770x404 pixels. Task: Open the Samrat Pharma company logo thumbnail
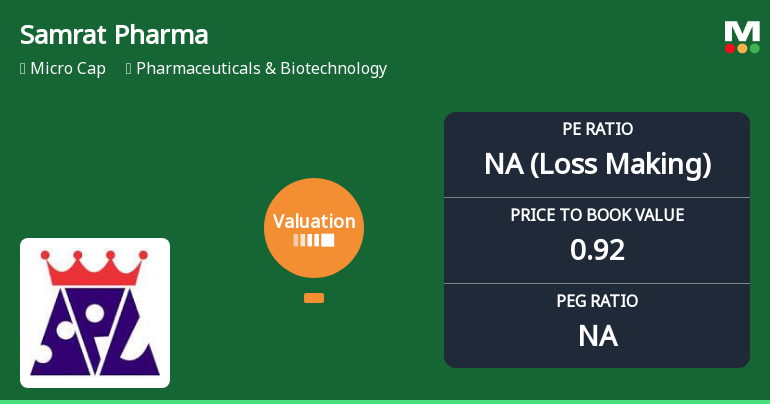coord(95,313)
